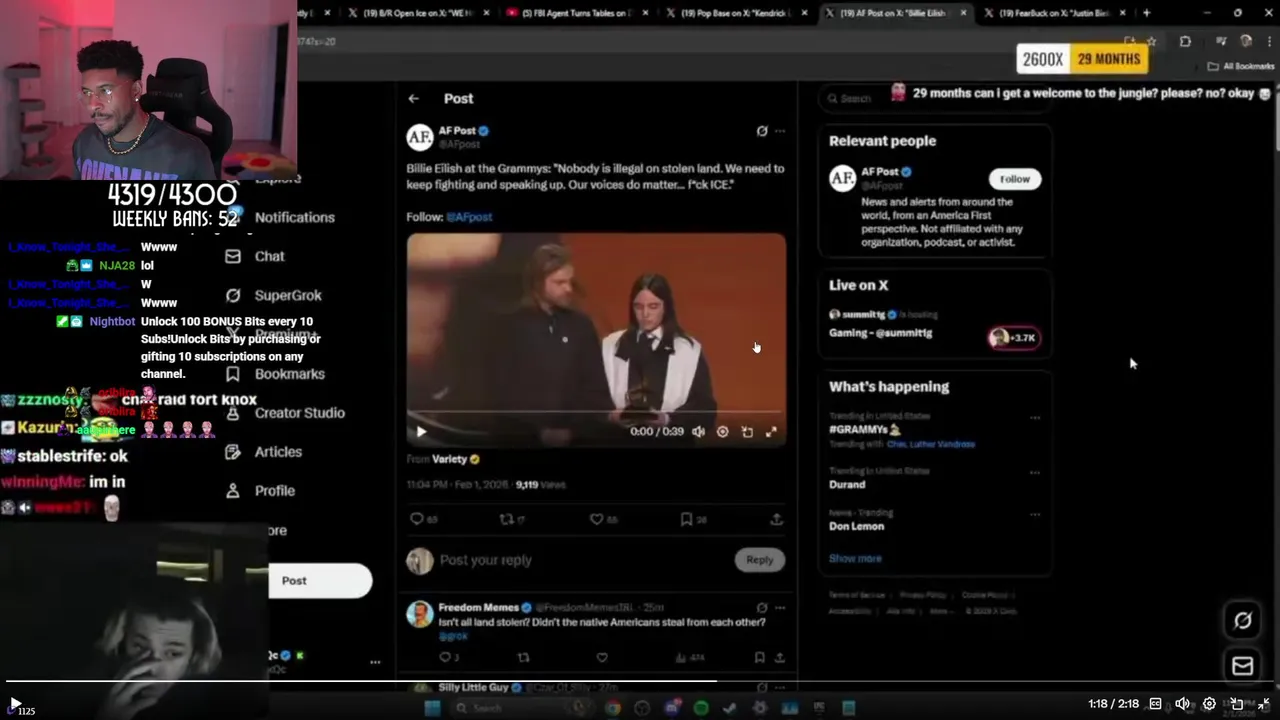Repost the Freedom Memes comment
The height and width of the screenshot is (720, 1280).
(523, 657)
